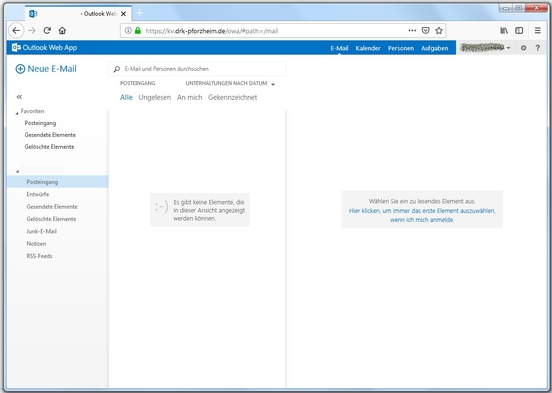
Task: Open mailbox Gesendete Elemente folder below Entwürfe
Action: pyautogui.click(x=52, y=207)
